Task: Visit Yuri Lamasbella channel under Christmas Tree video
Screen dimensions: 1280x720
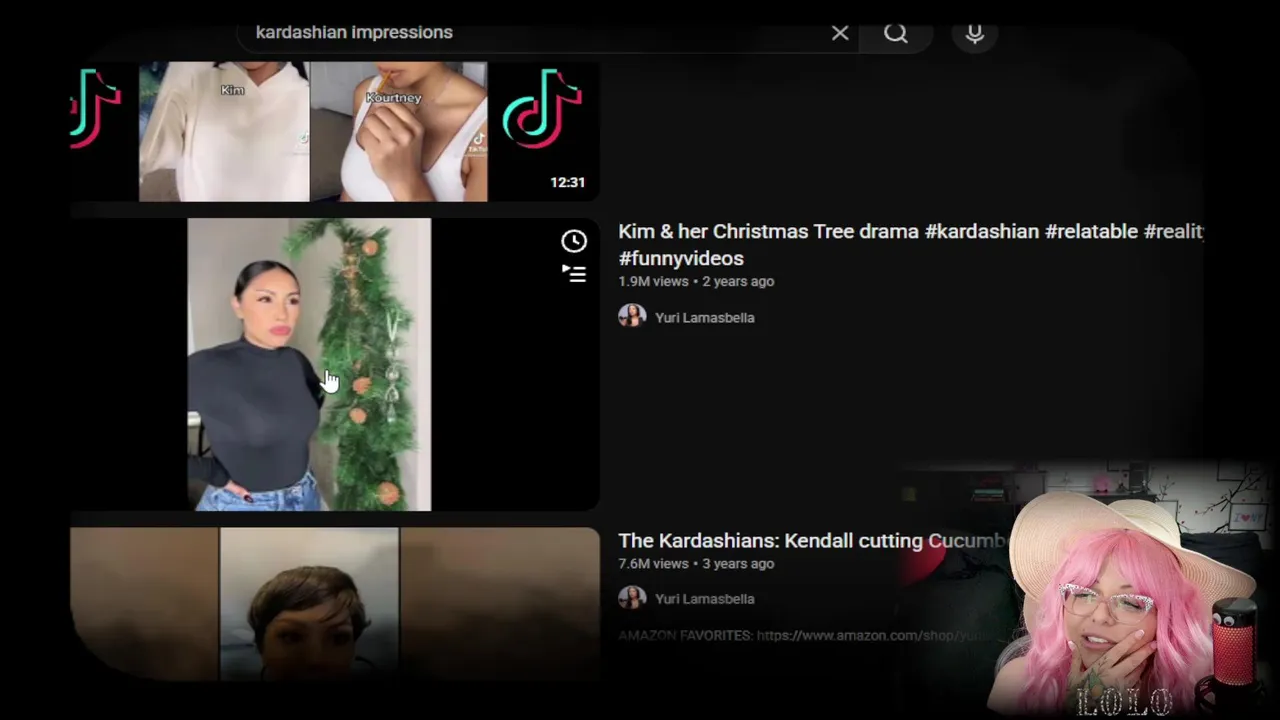Action: point(705,318)
